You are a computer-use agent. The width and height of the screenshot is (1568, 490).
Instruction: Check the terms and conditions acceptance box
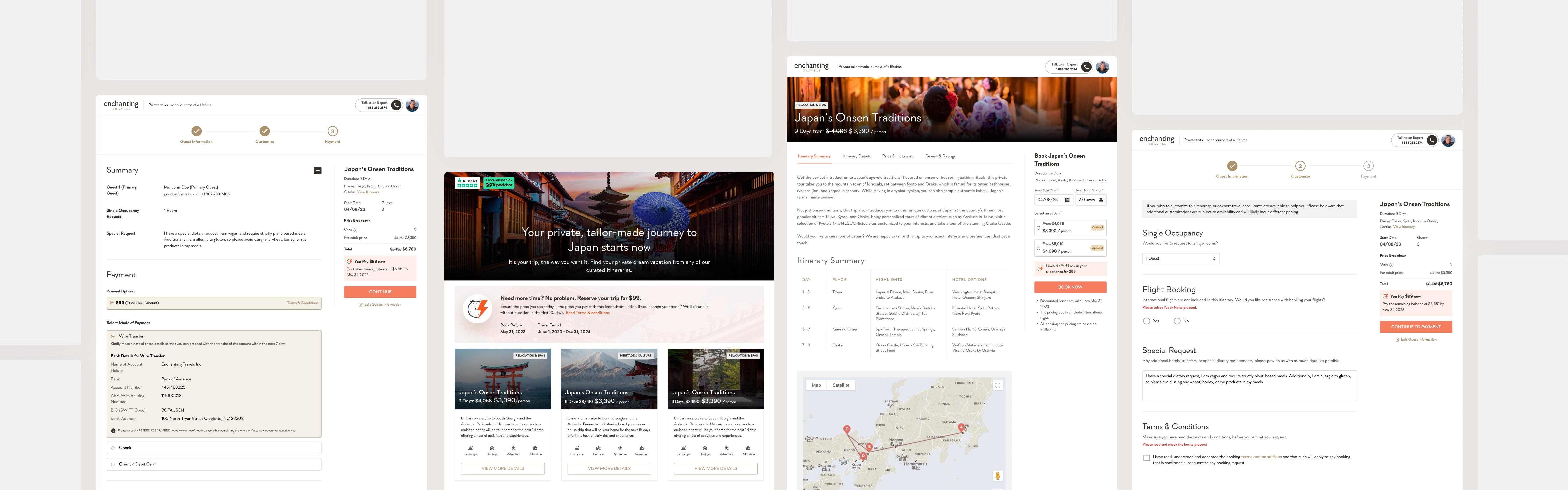coord(1147,458)
